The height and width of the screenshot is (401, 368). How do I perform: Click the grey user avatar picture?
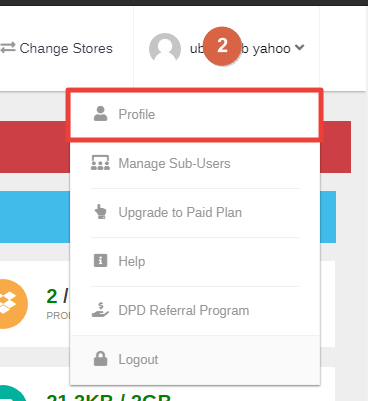(165, 49)
